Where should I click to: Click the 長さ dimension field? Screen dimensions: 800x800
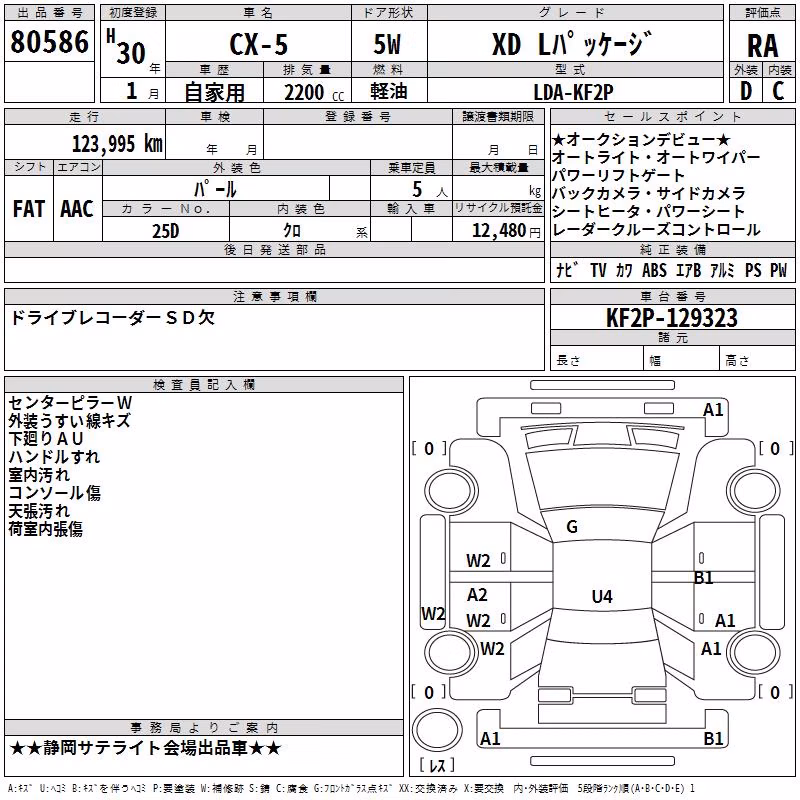coord(597,360)
